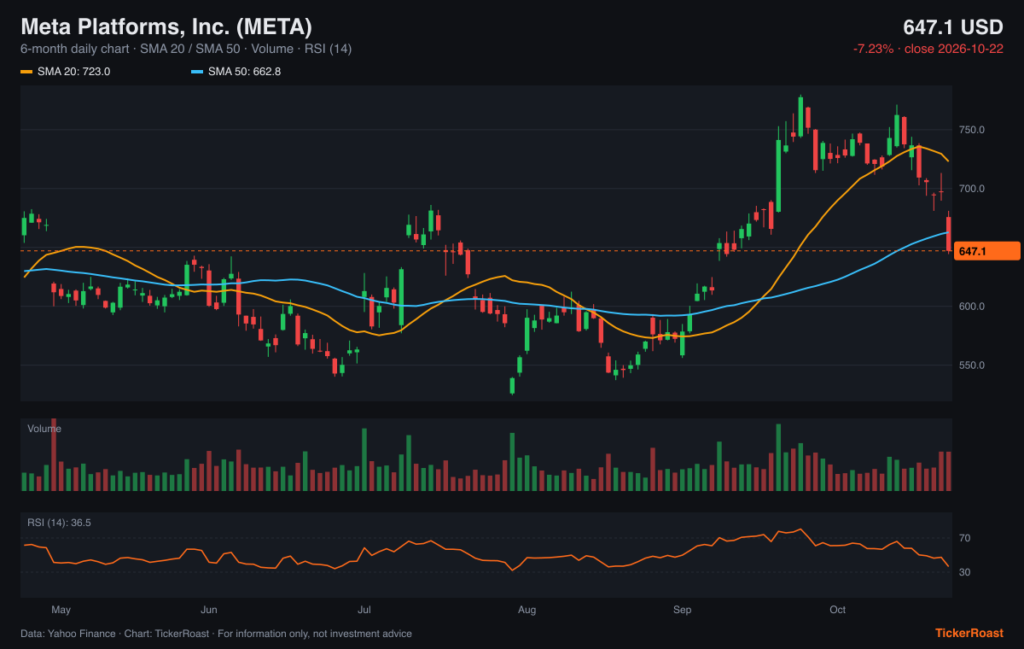The width and height of the screenshot is (1024, 649).
Task: Click the orange SMA 20 legend swatch
Action: click(x=26, y=72)
